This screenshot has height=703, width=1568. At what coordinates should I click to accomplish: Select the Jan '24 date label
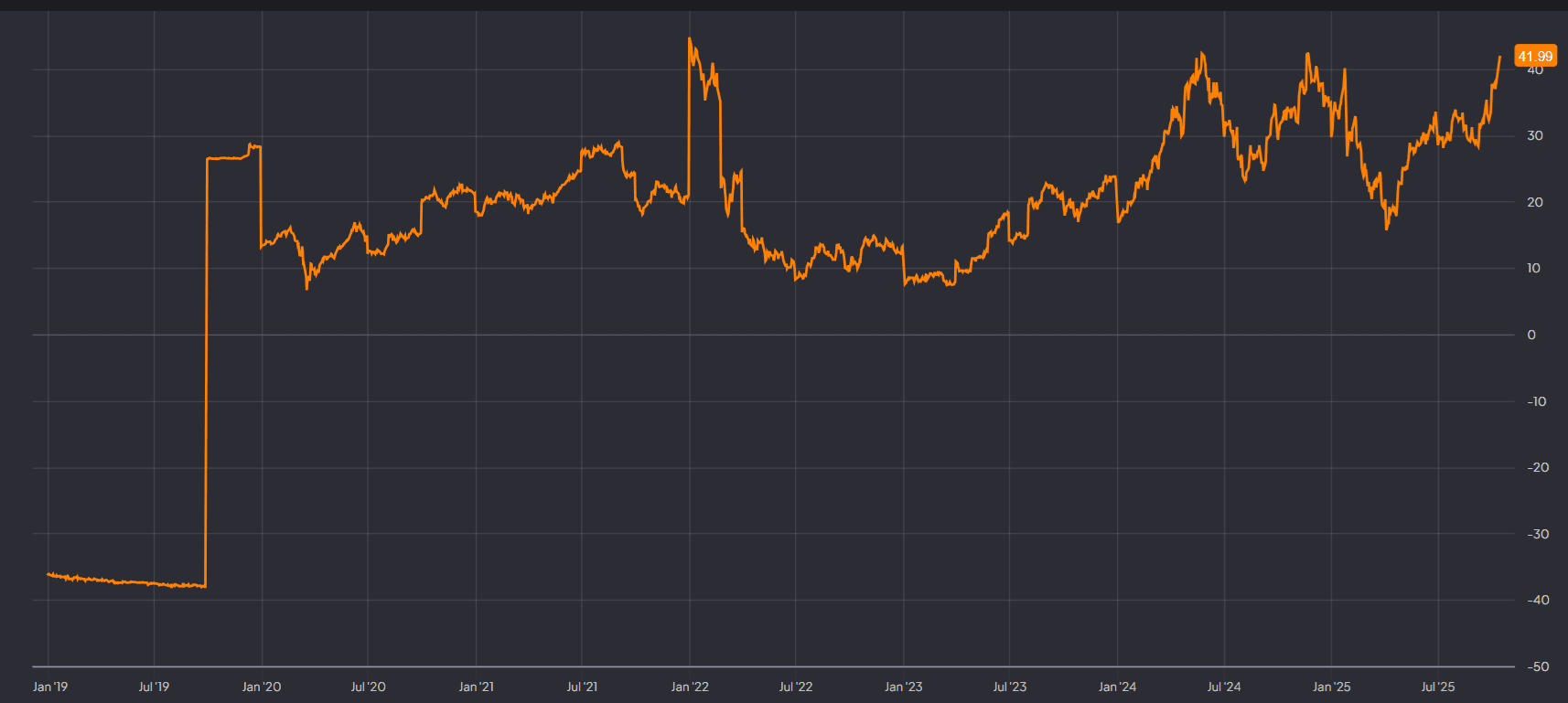pyautogui.click(x=1117, y=687)
